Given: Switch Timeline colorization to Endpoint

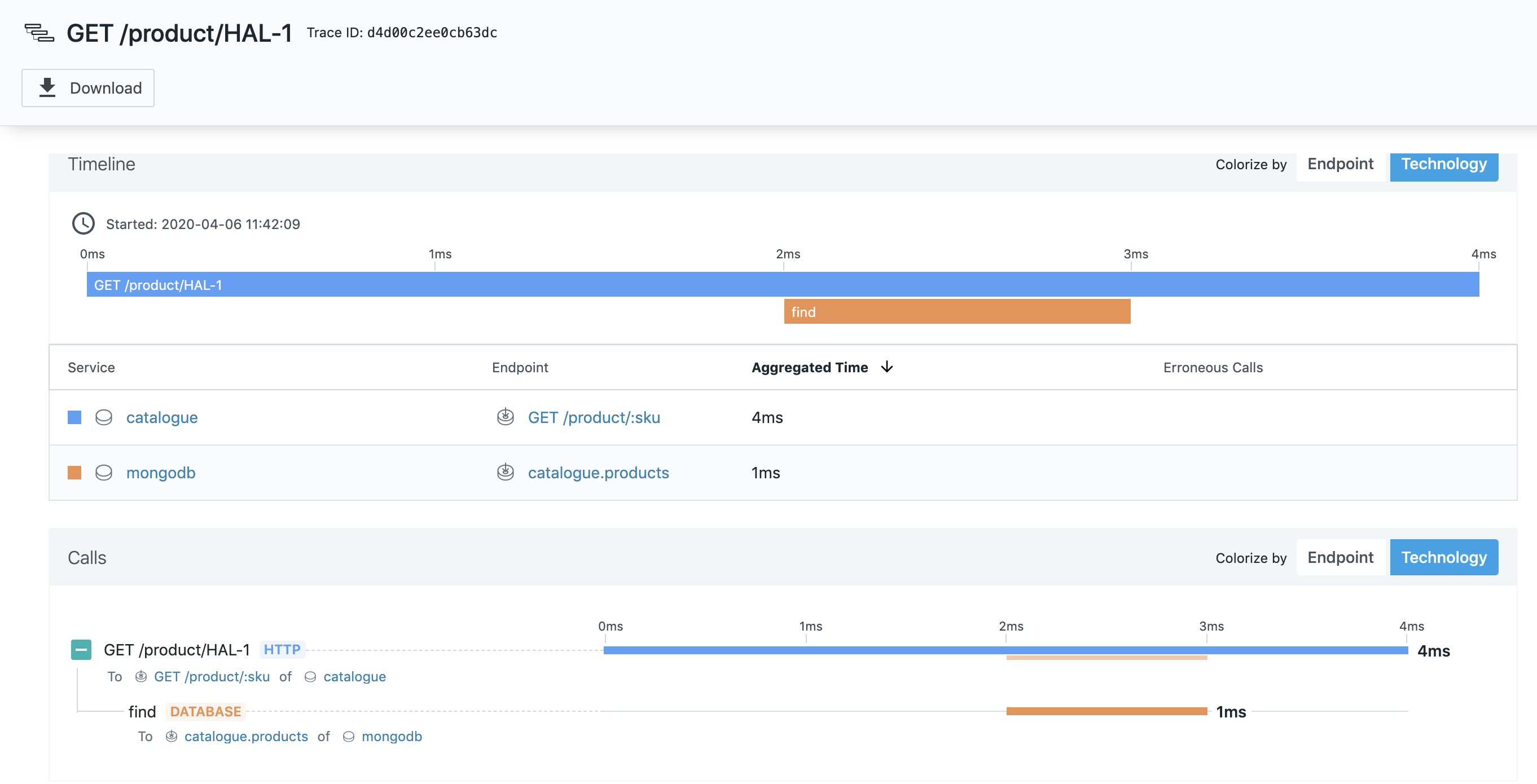Looking at the screenshot, I should point(1340,164).
